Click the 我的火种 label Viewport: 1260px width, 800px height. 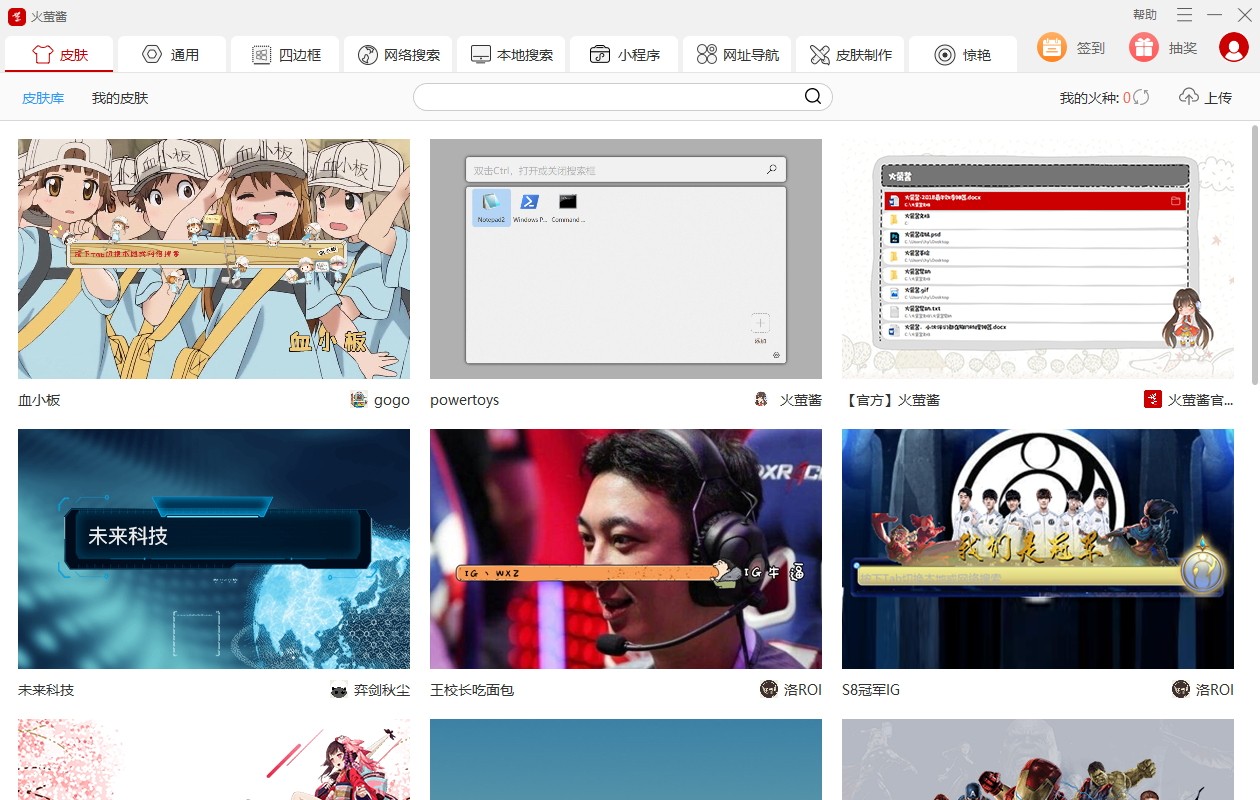(1089, 98)
